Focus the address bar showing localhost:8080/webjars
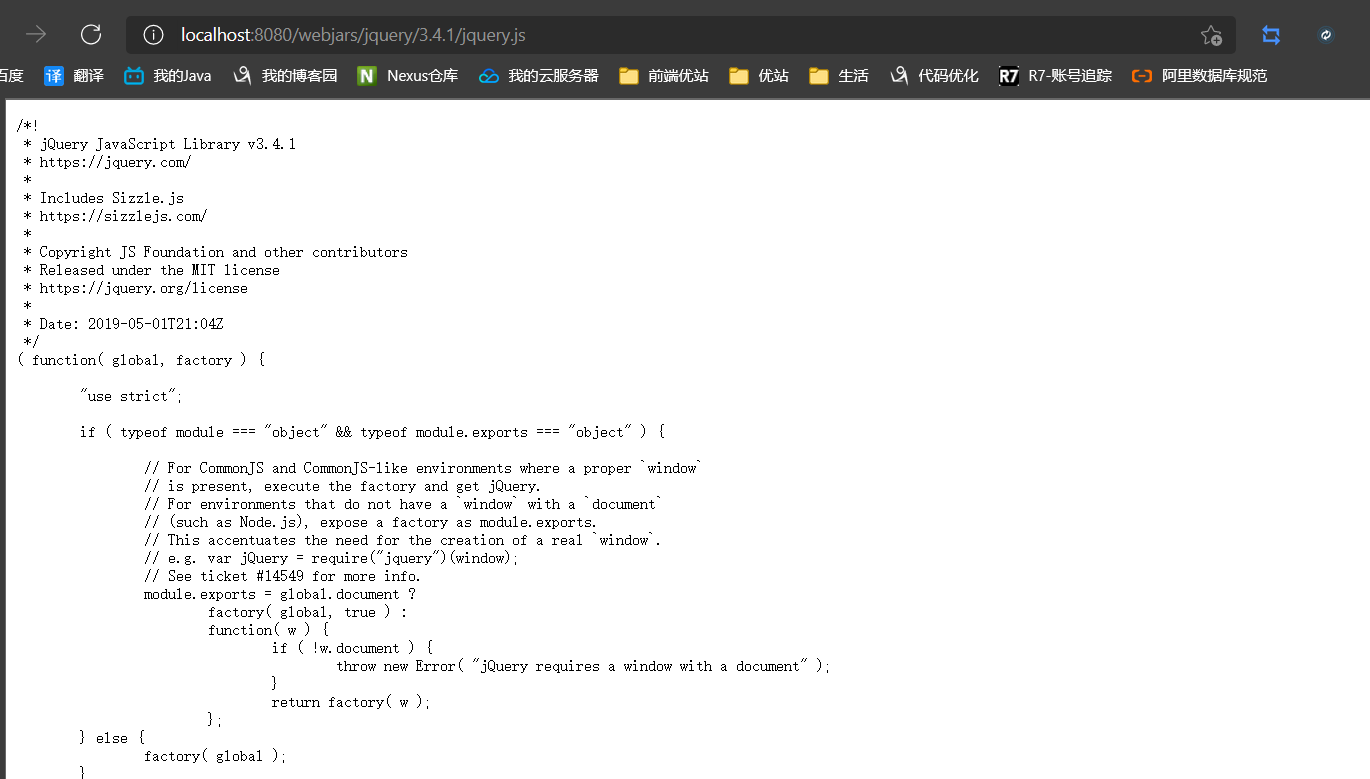This screenshot has width=1370, height=779. (x=680, y=35)
